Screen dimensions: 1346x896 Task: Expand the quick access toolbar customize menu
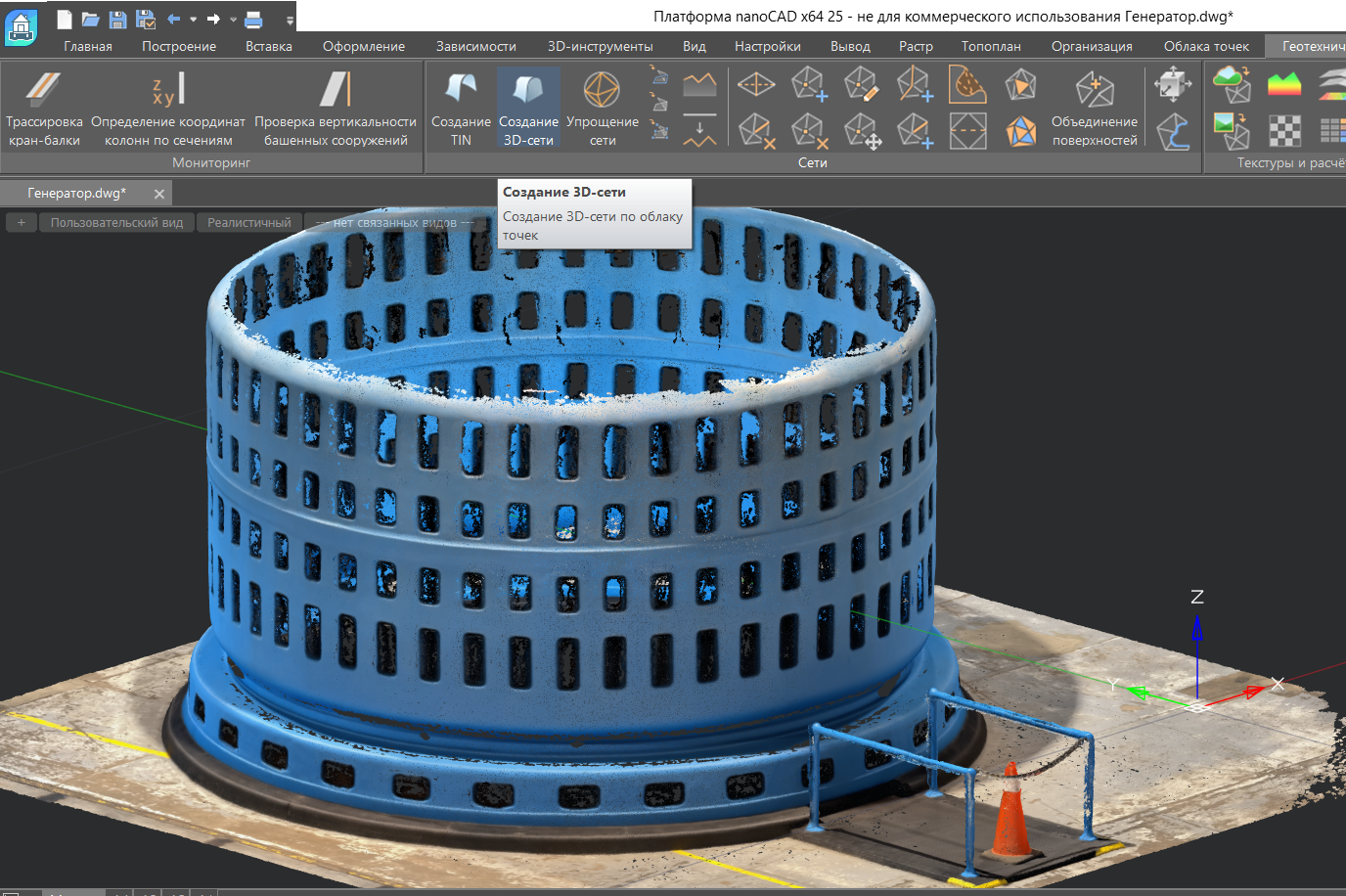290,20
